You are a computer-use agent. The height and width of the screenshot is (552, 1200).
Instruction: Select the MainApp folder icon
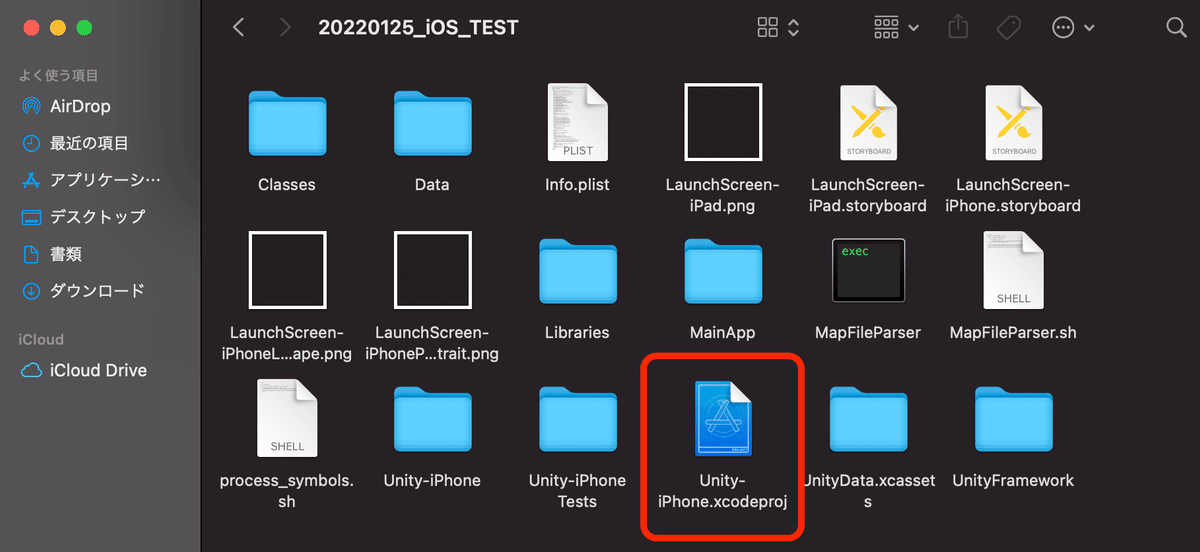723,272
